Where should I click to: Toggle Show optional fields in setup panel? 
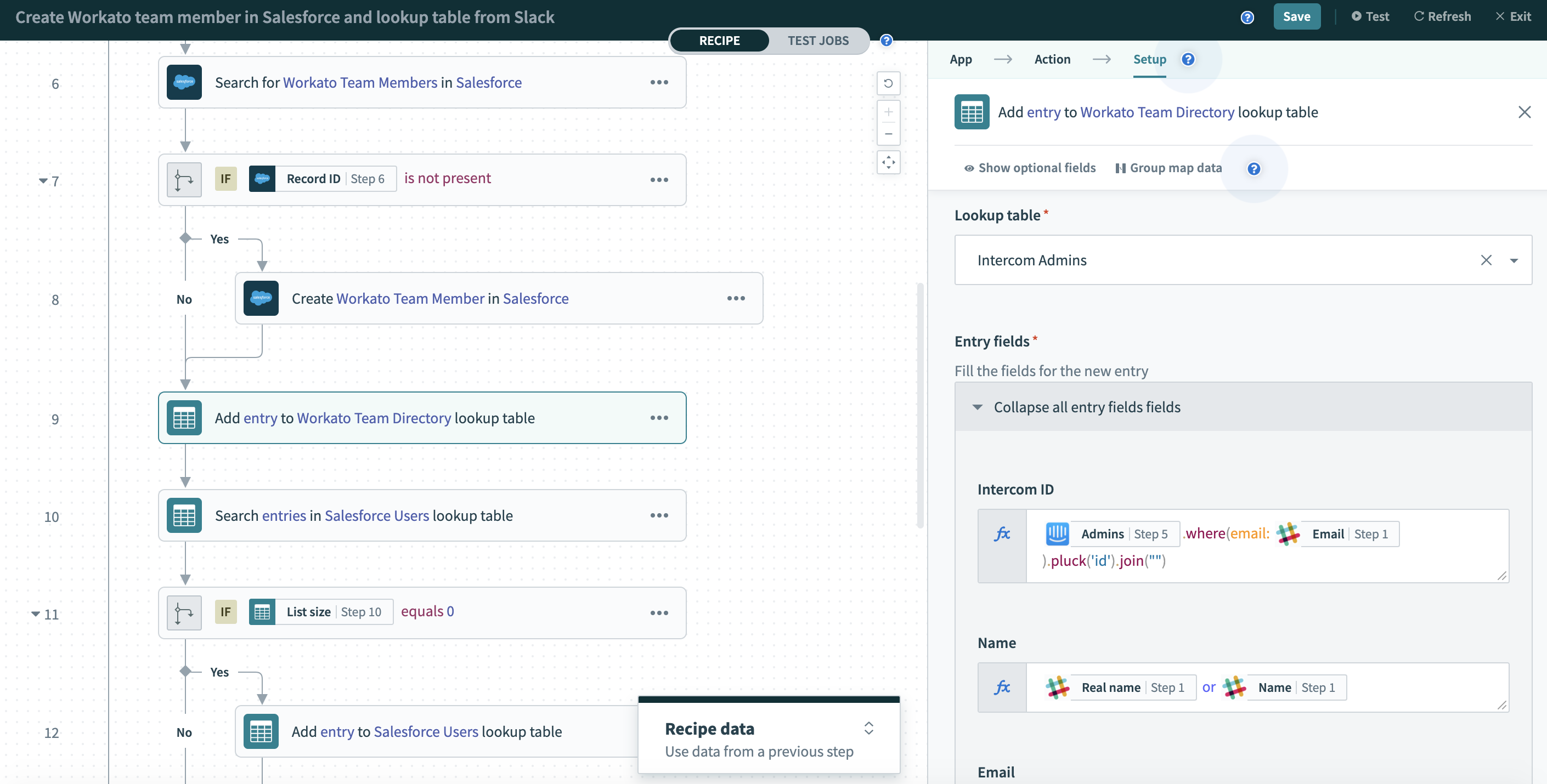tap(1028, 167)
